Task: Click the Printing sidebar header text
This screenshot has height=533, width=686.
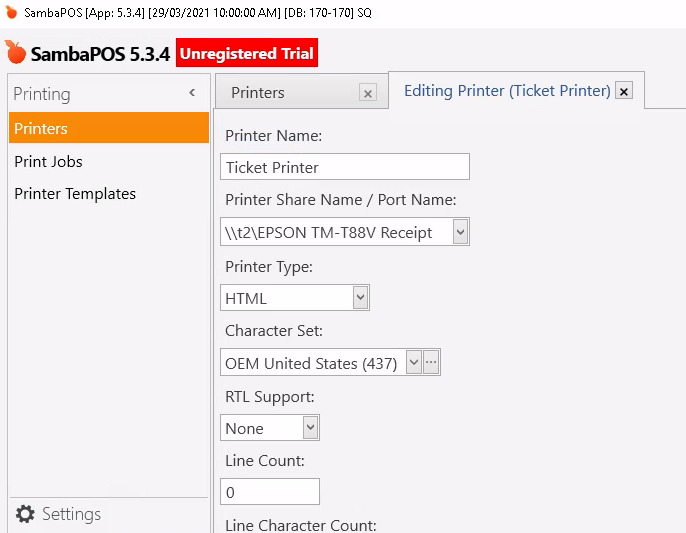Action: coord(42,94)
